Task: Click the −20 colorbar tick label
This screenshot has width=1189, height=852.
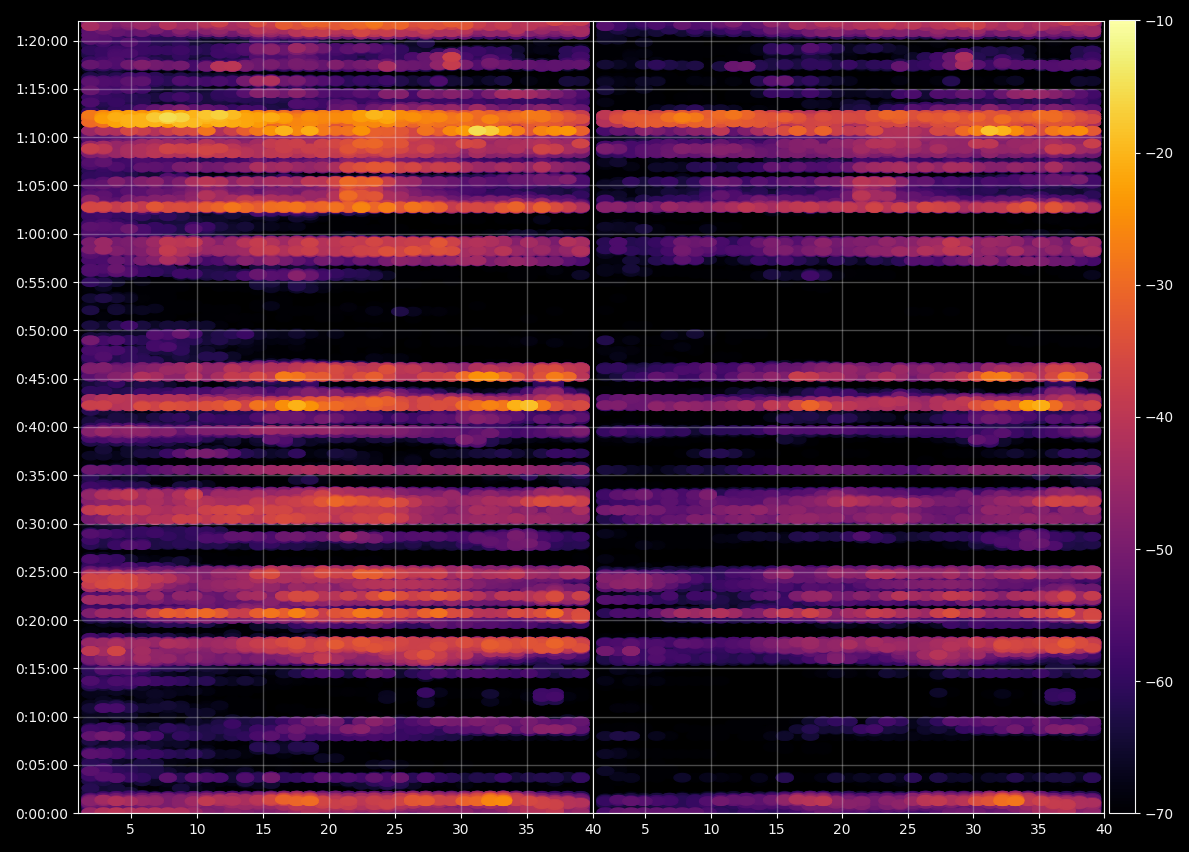Action: click(1158, 153)
